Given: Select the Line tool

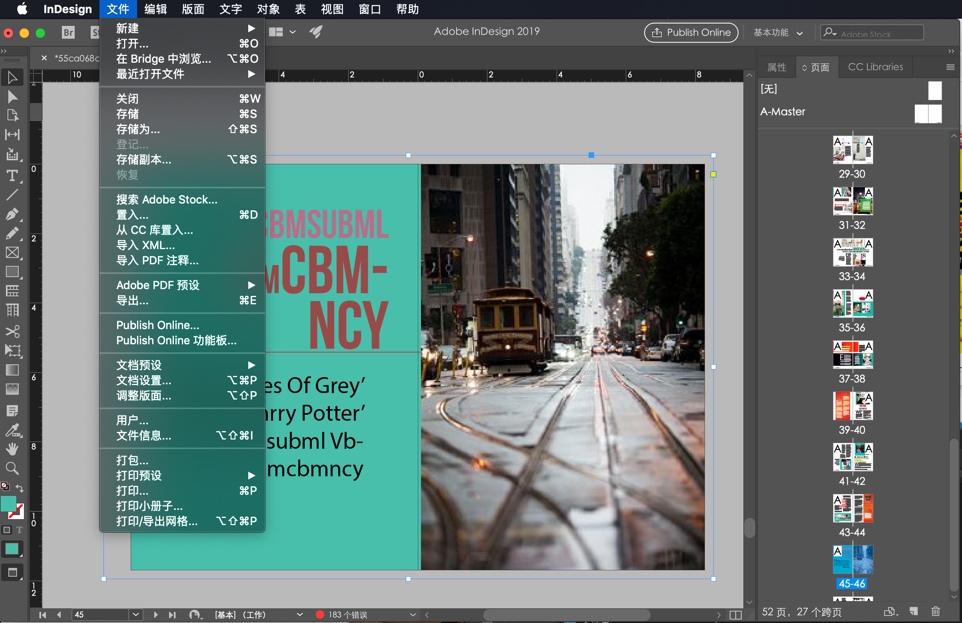Looking at the screenshot, I should [12, 195].
